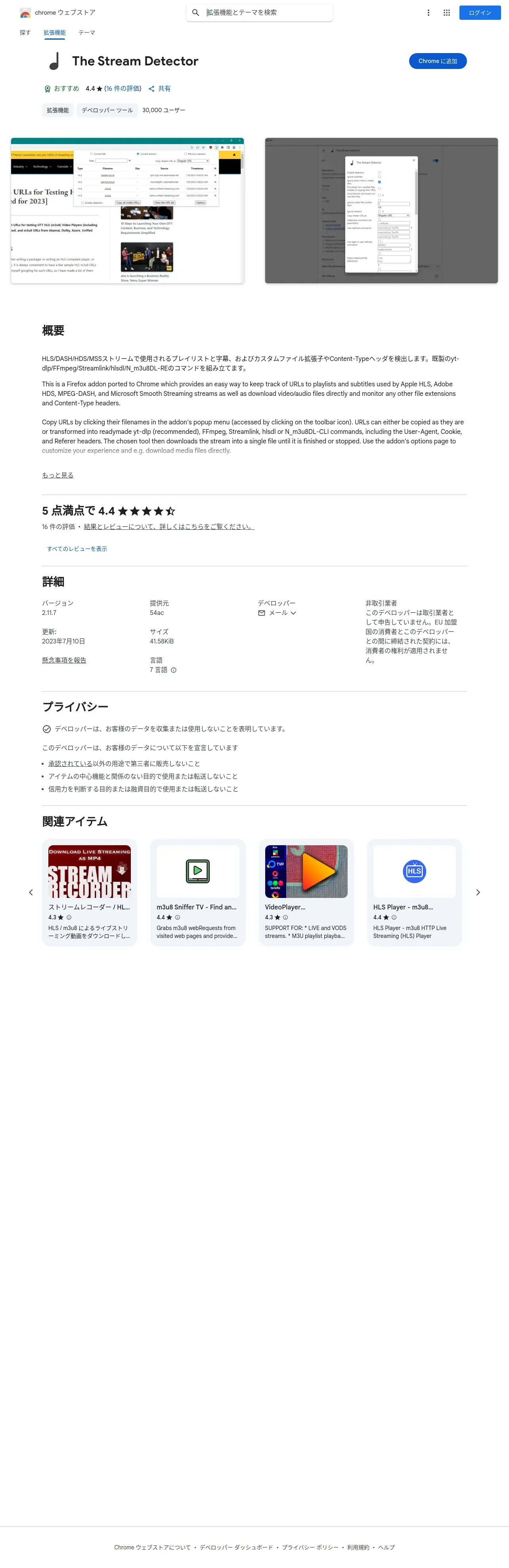Open HLS Player - m3u8... card title
The image size is (509, 1568).
click(x=403, y=907)
